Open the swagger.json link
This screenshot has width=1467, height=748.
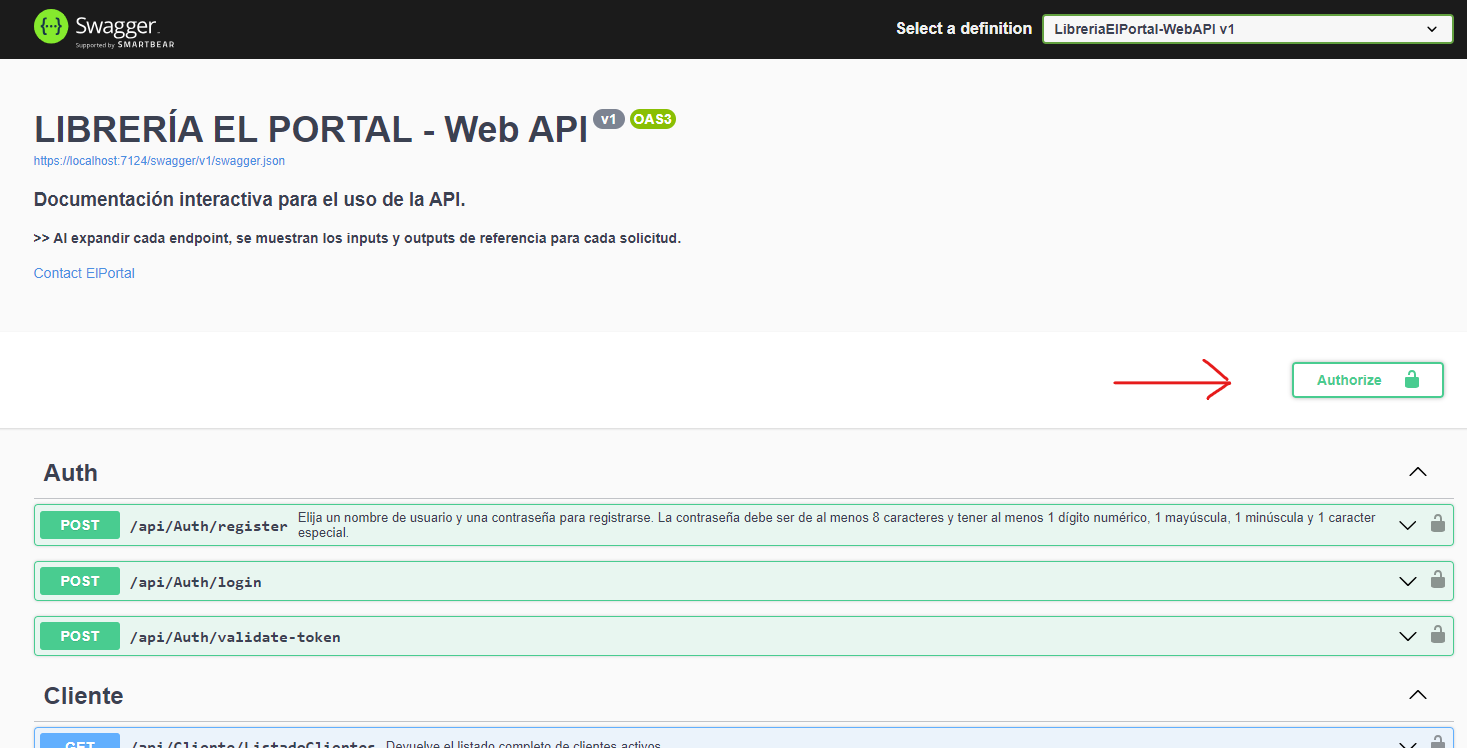point(159,161)
